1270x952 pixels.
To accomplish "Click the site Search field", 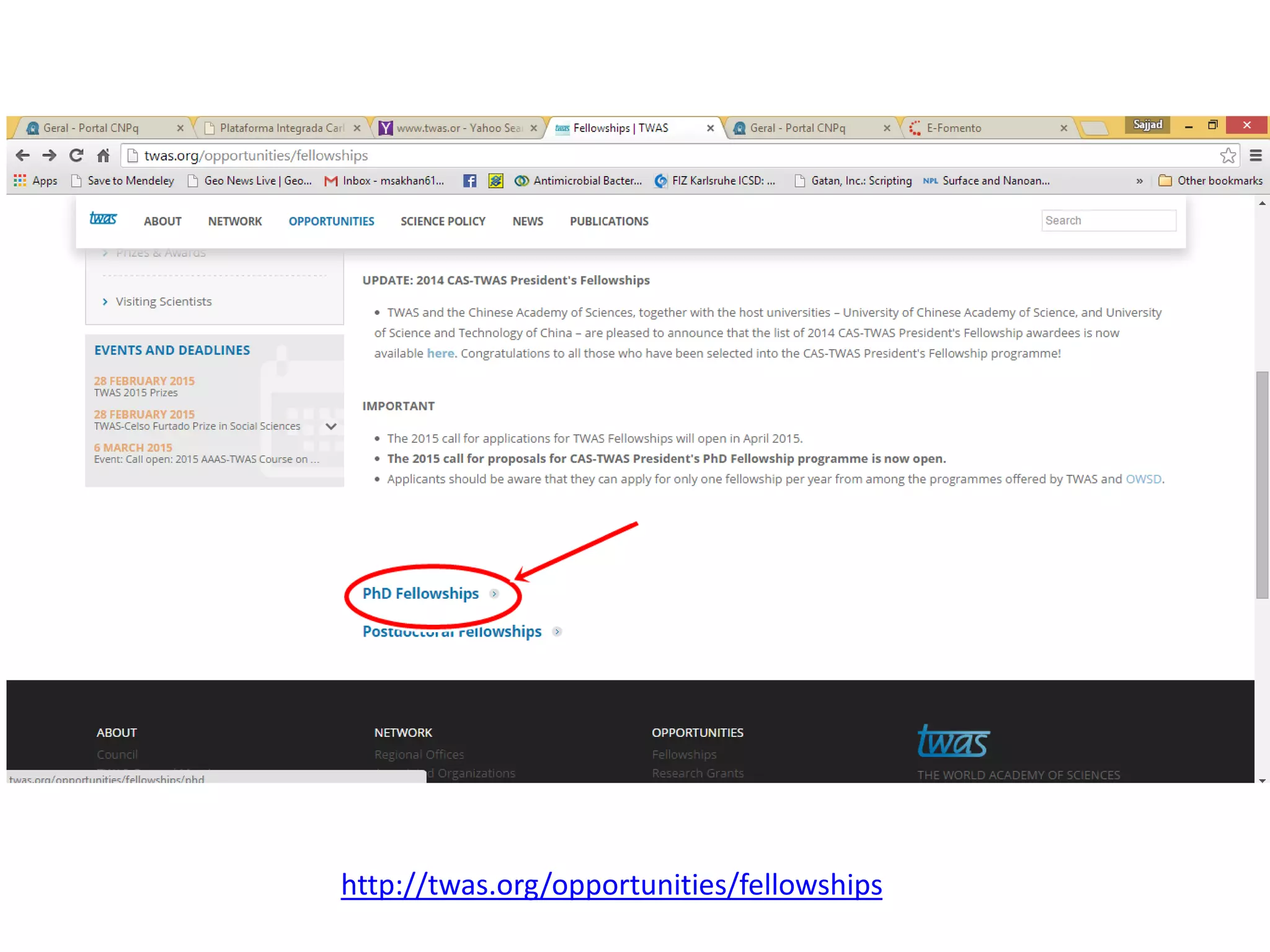I will [x=1109, y=221].
